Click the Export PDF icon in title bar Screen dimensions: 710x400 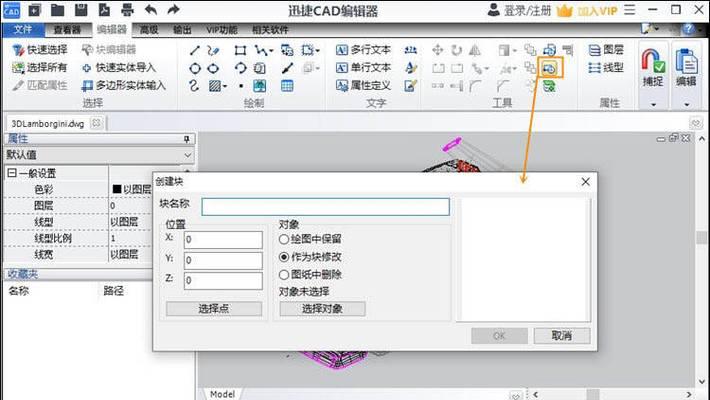pos(104,10)
